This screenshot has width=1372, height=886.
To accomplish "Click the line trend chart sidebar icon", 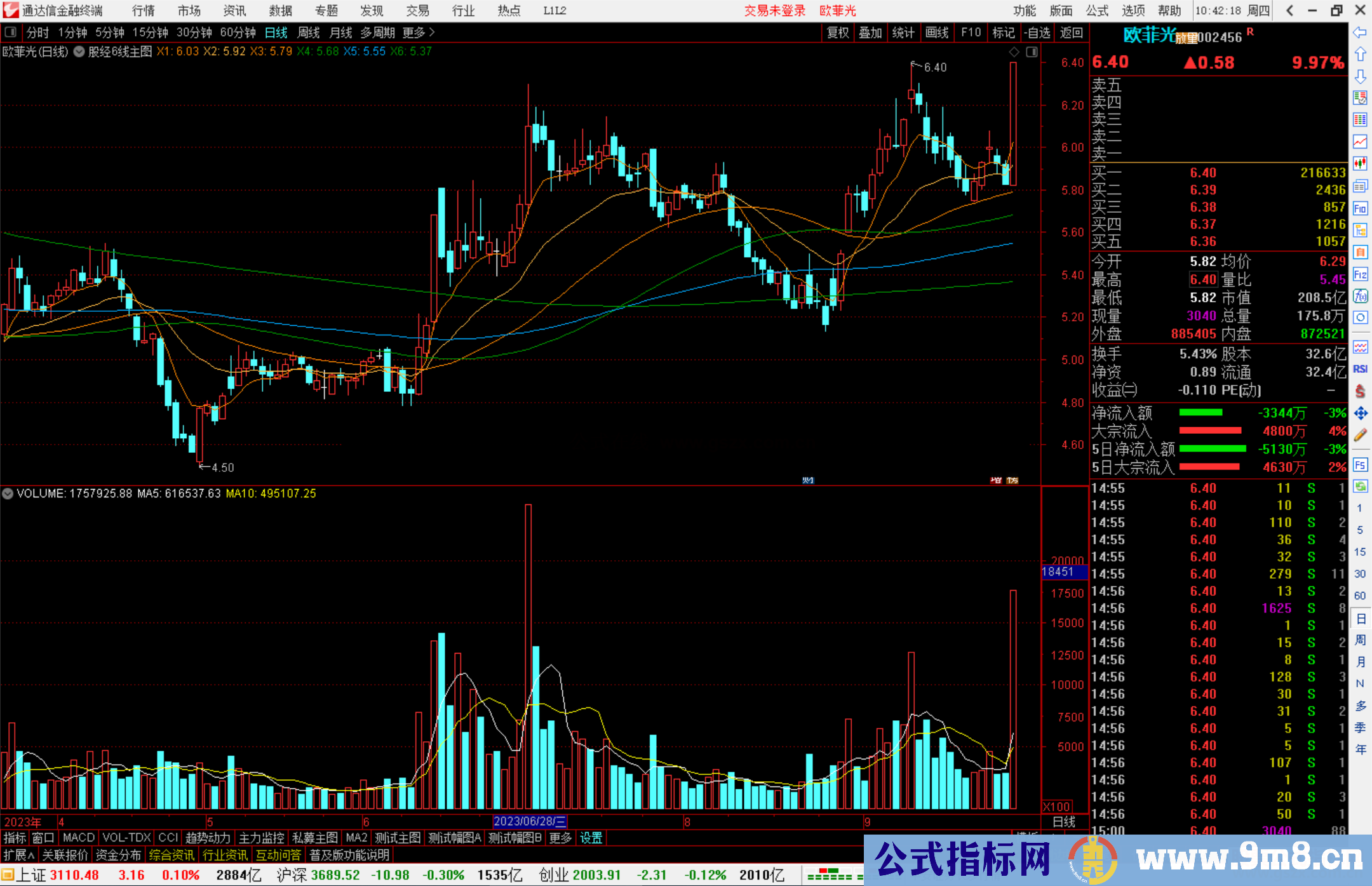I will pyautogui.click(x=1360, y=142).
